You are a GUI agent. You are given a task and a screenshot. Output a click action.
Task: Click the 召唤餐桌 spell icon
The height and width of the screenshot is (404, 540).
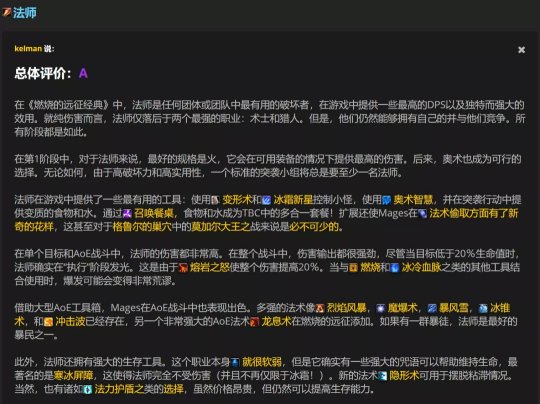click(x=127, y=214)
